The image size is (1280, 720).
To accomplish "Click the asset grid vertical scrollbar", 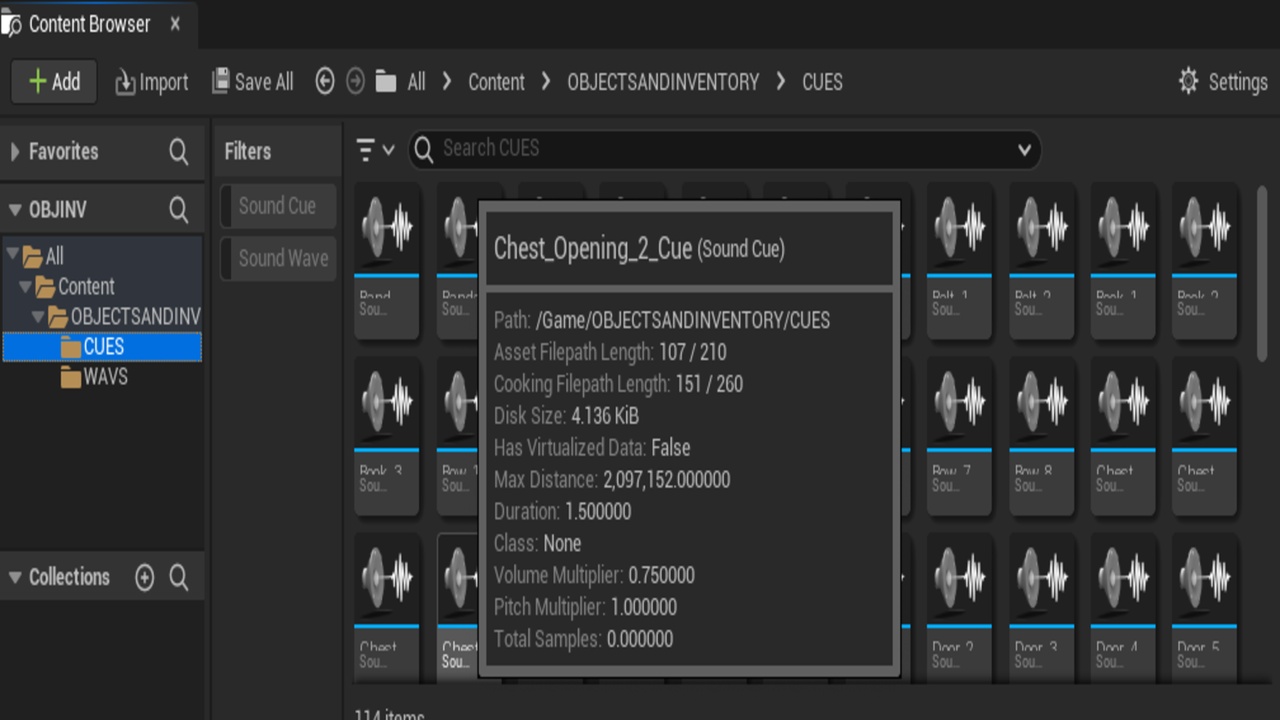I will tap(1262, 272).
